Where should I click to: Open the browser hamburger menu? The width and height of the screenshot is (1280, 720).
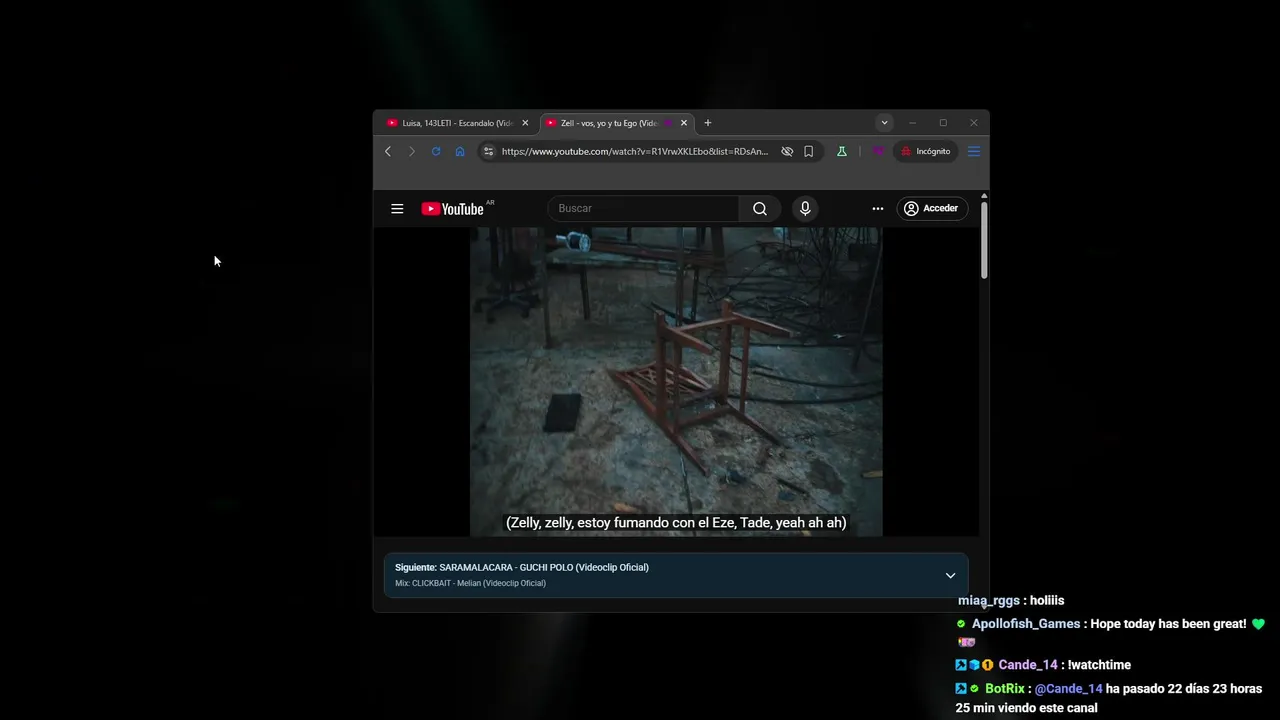point(973,151)
